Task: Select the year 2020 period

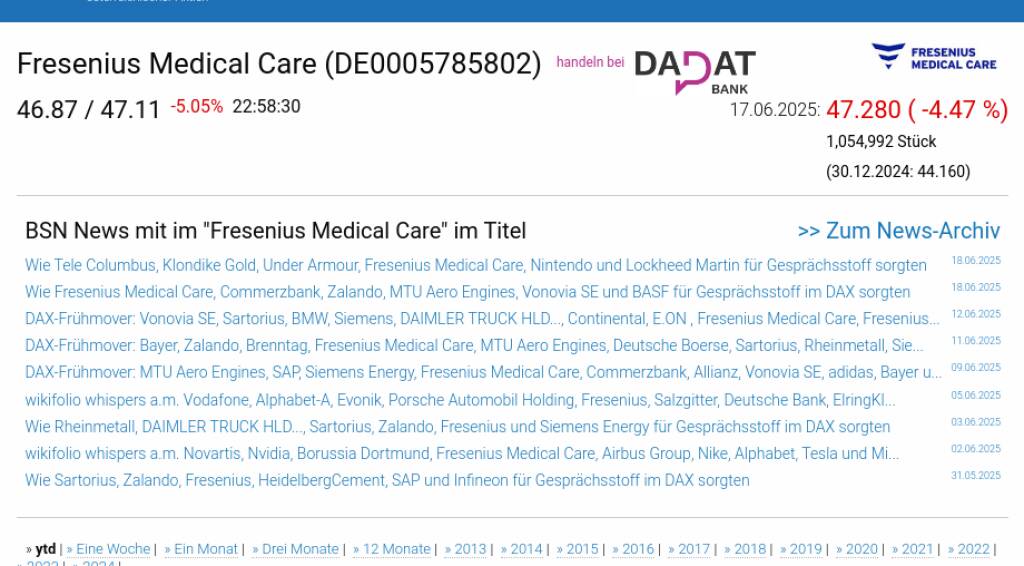Action: pyautogui.click(x=861, y=549)
